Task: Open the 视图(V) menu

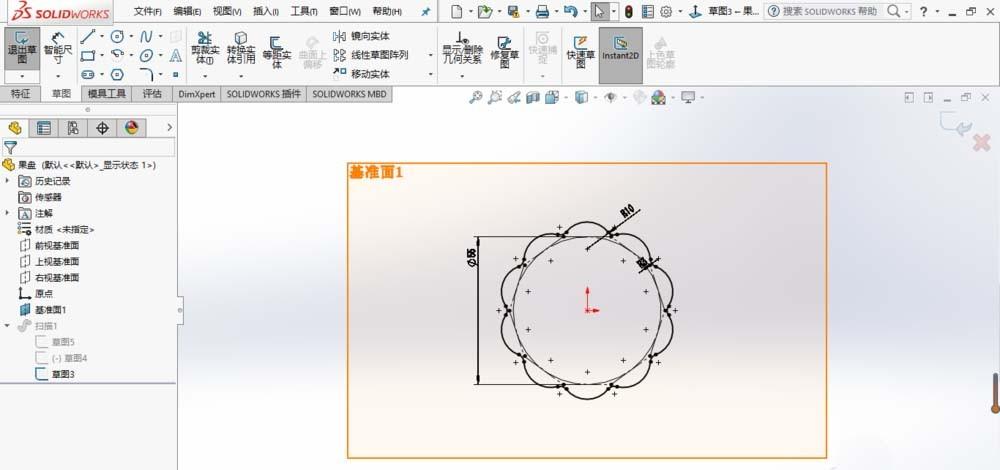Action: pyautogui.click(x=226, y=11)
